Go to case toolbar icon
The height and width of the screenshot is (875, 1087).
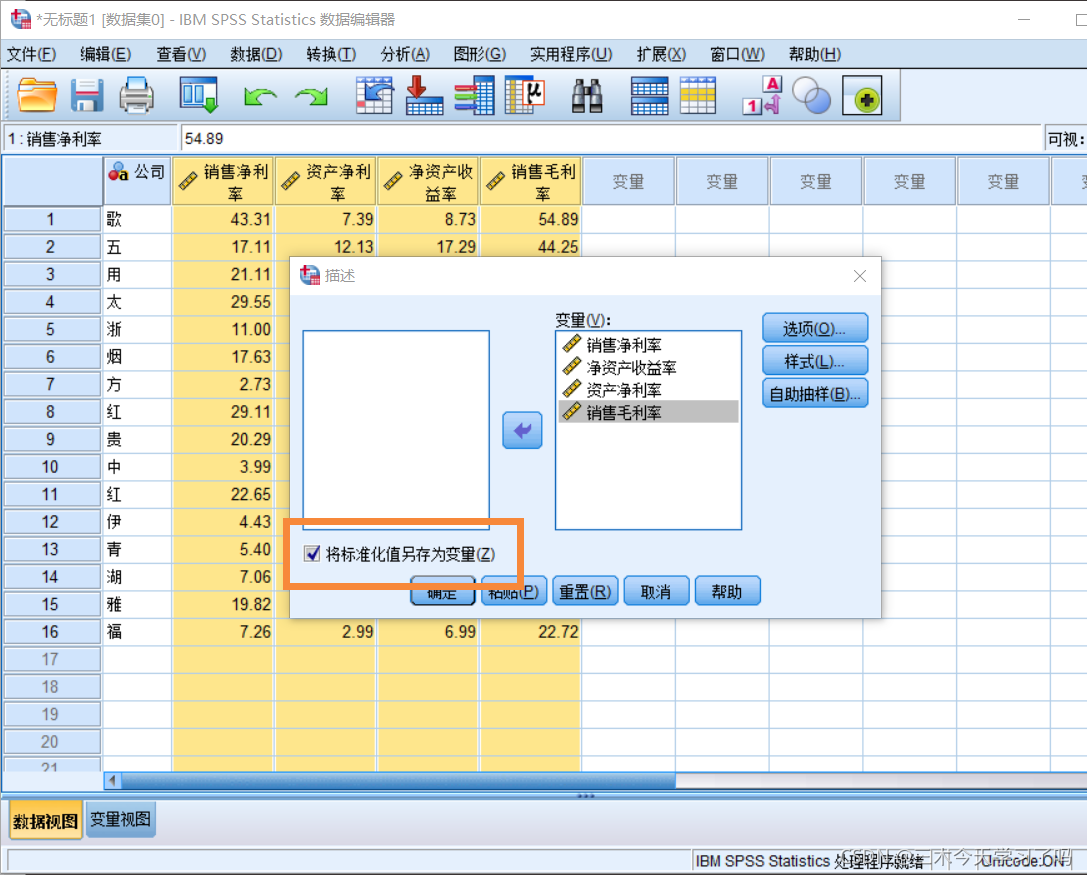coord(374,95)
